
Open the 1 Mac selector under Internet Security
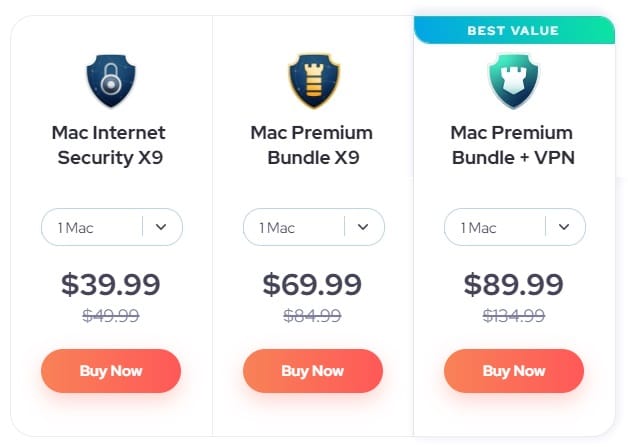tap(112, 227)
